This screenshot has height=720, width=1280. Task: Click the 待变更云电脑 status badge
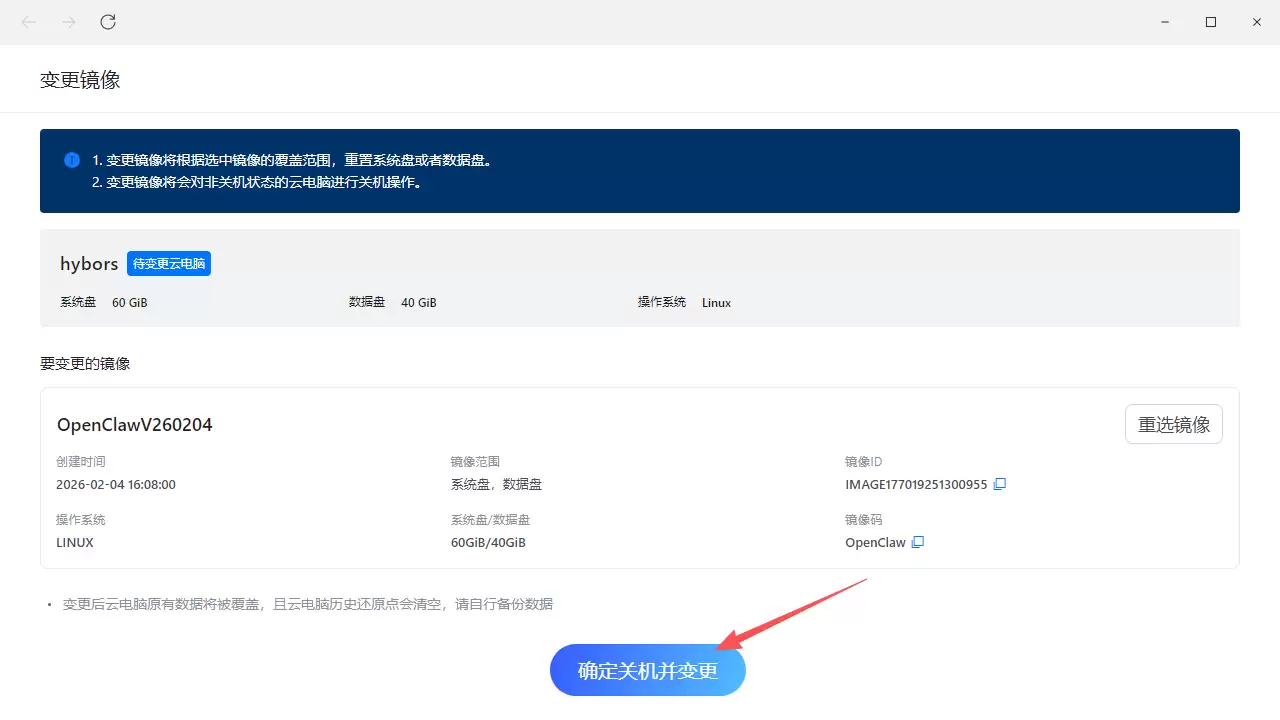coord(168,263)
